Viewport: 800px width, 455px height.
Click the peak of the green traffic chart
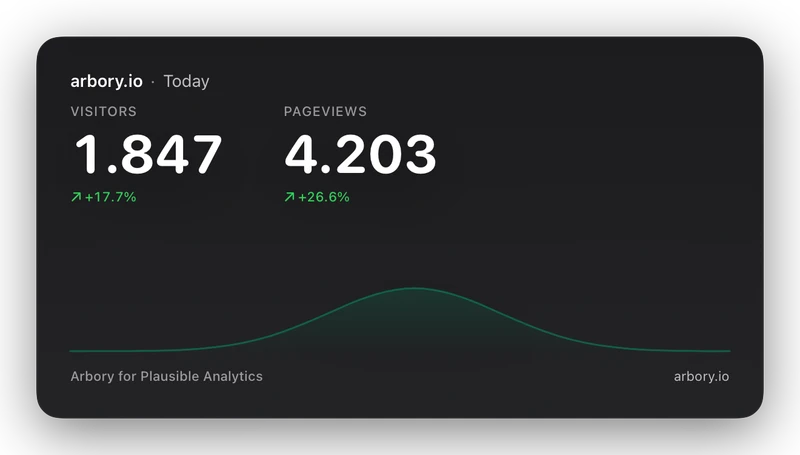[x=414, y=289]
